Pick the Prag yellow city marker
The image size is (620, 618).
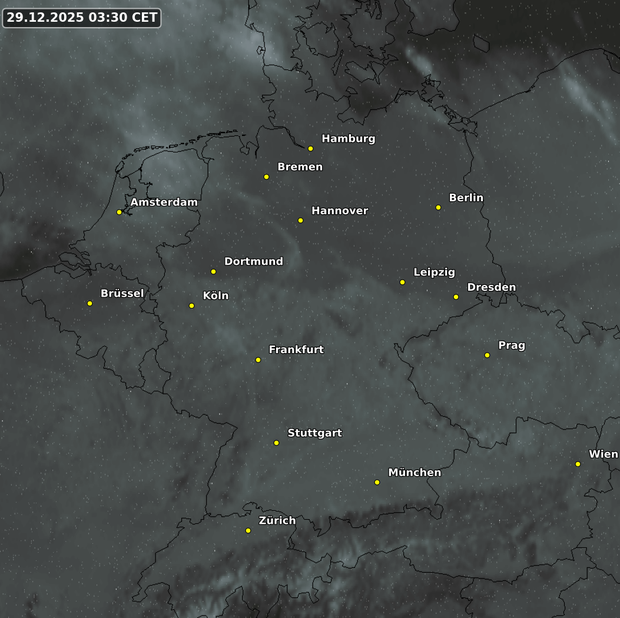487,355
